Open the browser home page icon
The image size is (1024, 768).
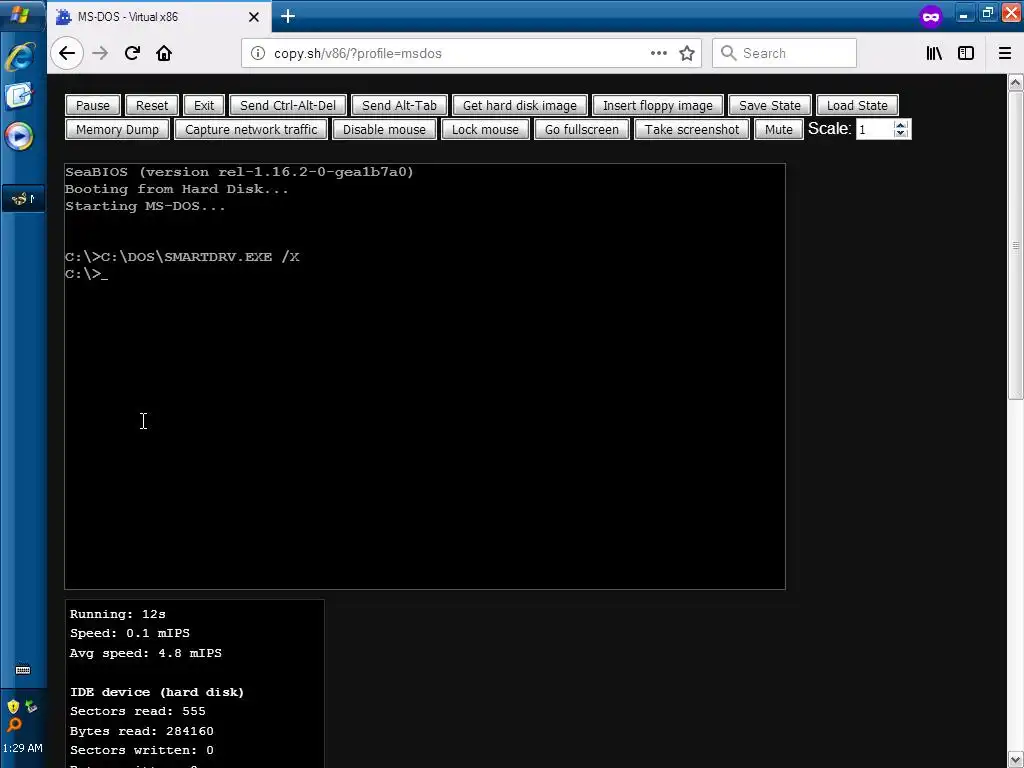pos(164,53)
